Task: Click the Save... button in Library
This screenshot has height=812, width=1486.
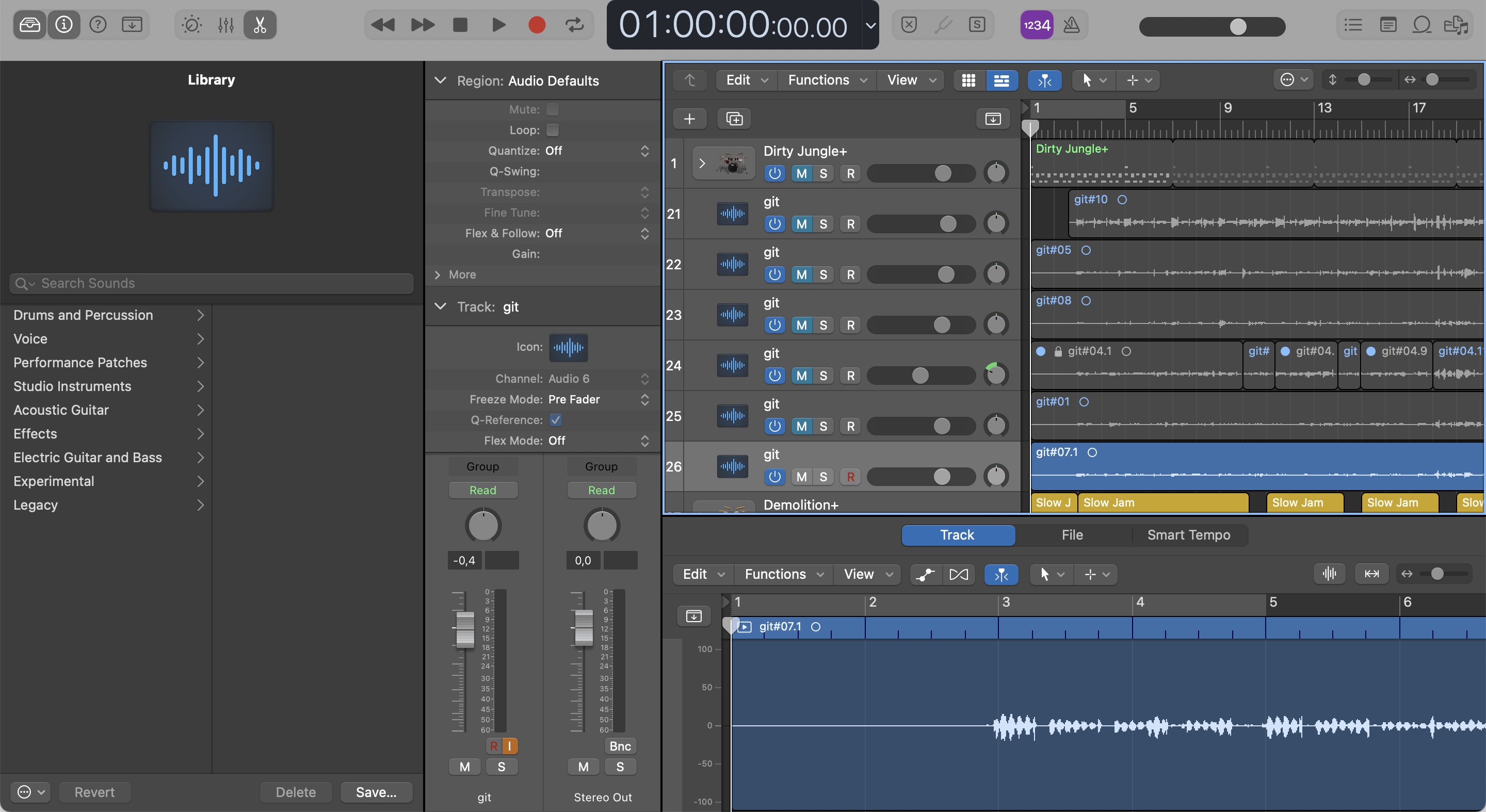Action: [376, 792]
